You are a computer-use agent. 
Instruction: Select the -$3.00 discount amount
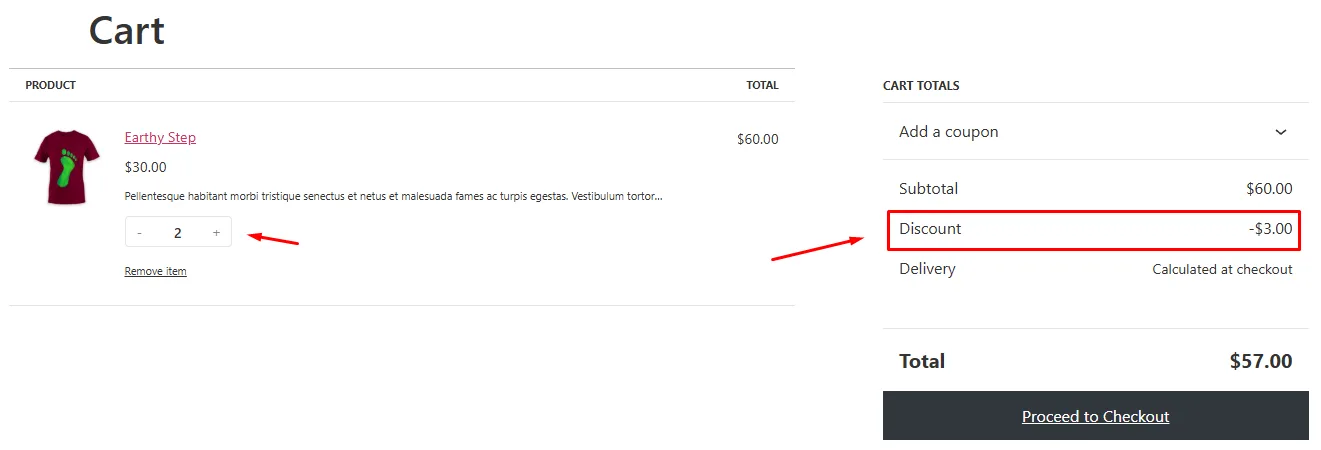coord(1270,229)
